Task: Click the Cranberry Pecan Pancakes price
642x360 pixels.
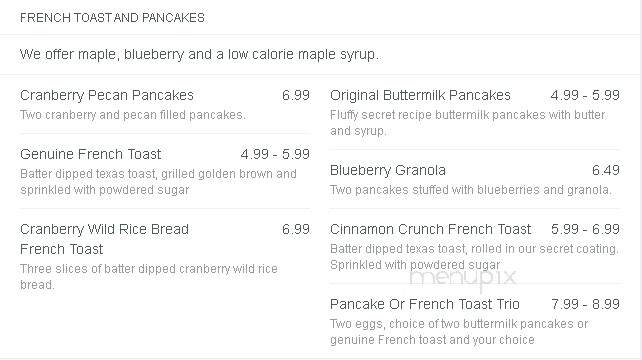Action: 296,95
